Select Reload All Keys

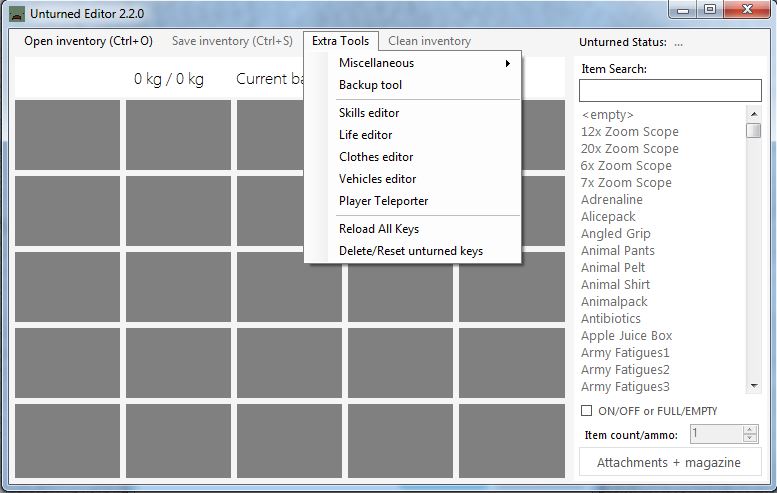tap(413, 229)
